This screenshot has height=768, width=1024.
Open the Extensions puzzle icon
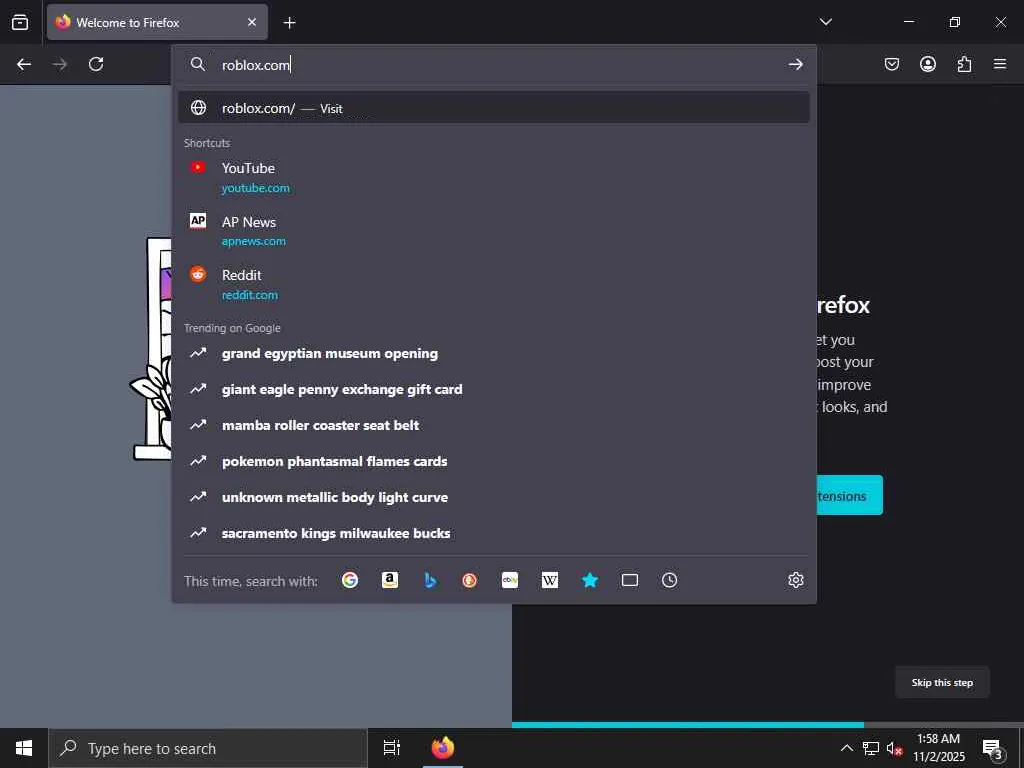[964, 64]
